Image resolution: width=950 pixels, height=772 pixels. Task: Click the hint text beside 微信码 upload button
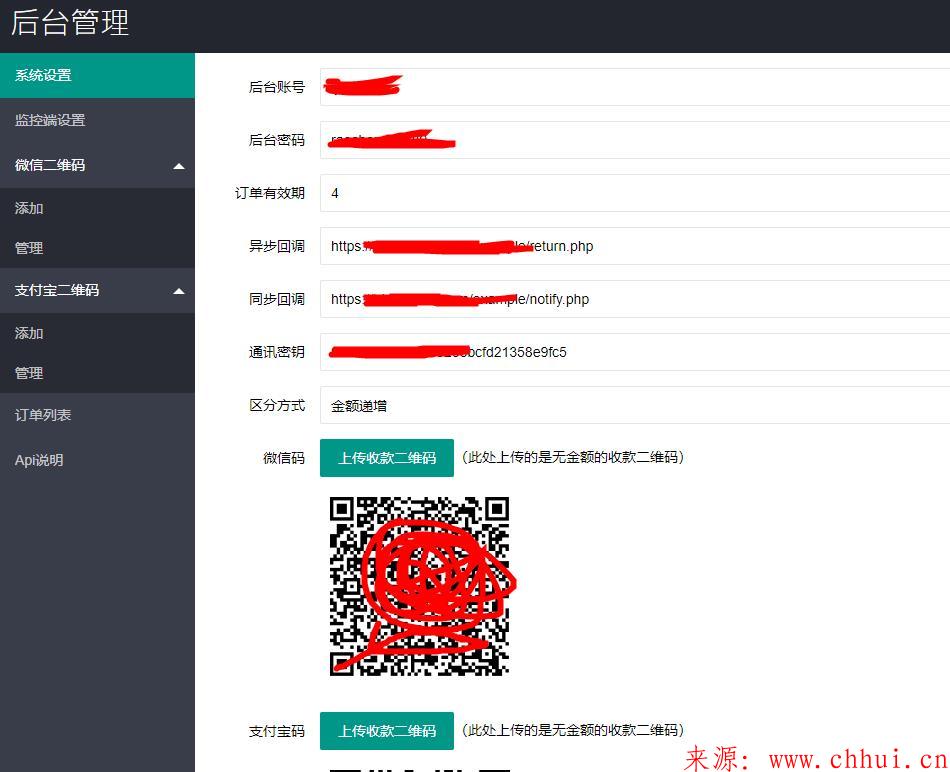coord(573,458)
